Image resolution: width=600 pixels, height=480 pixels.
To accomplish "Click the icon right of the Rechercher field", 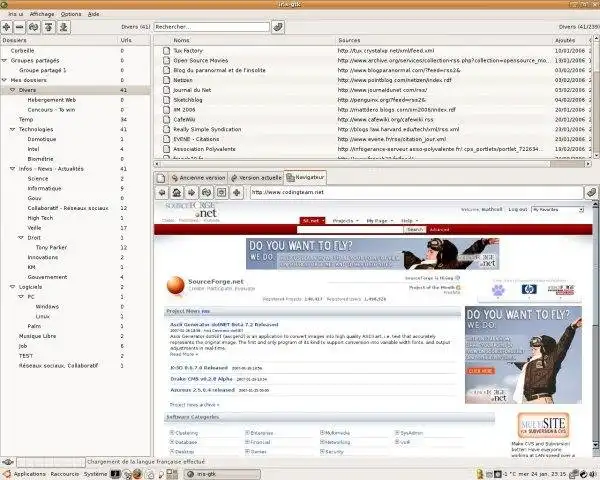I will [278, 27].
